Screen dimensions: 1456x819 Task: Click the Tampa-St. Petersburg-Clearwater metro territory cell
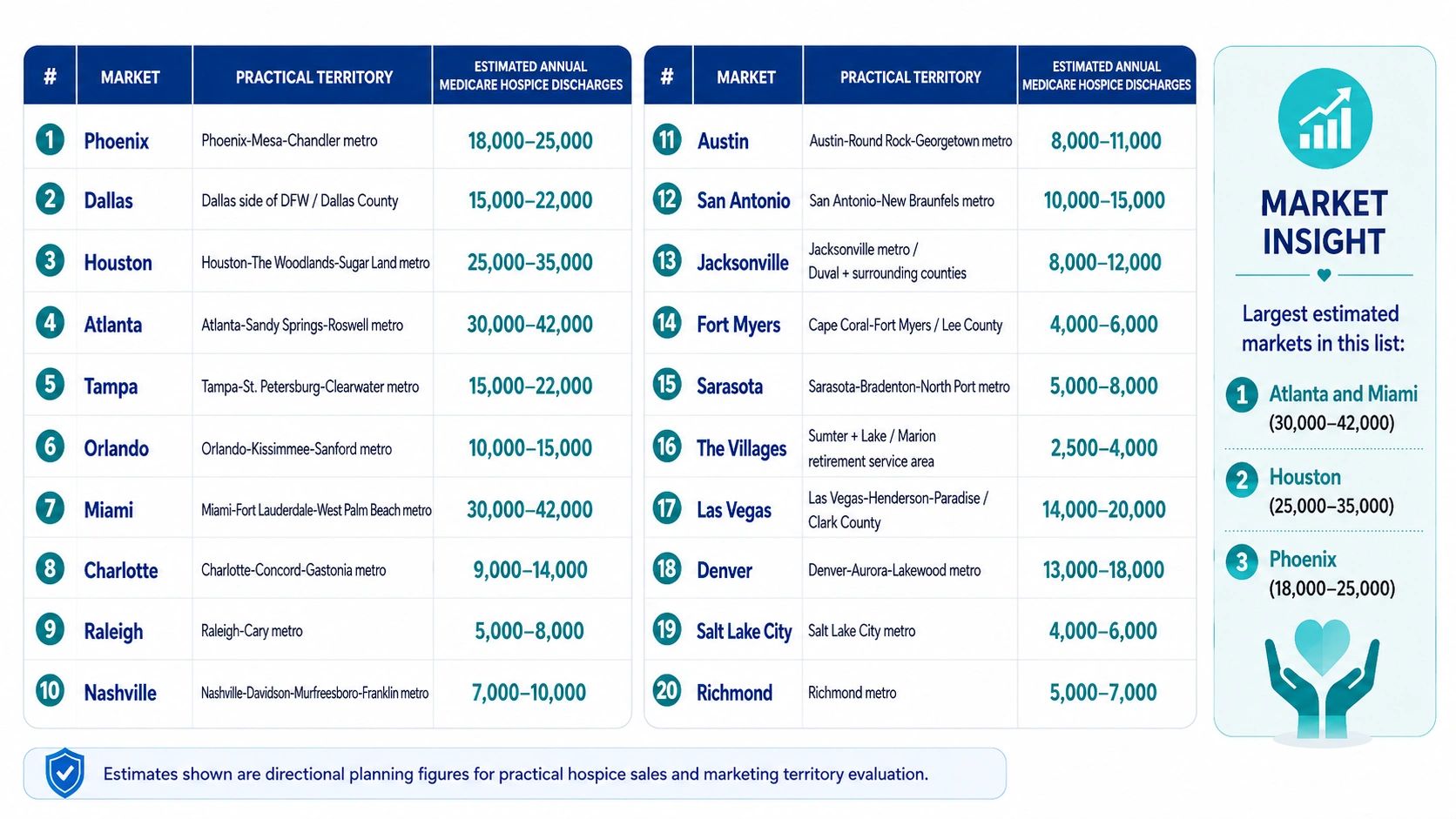(x=310, y=386)
